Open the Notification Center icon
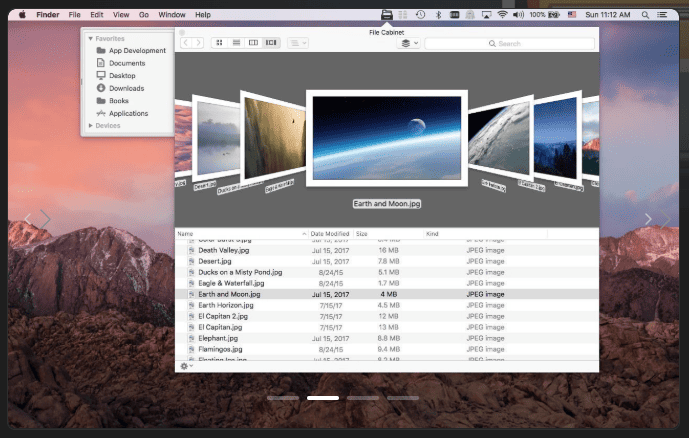The width and height of the screenshot is (689, 438). point(662,14)
